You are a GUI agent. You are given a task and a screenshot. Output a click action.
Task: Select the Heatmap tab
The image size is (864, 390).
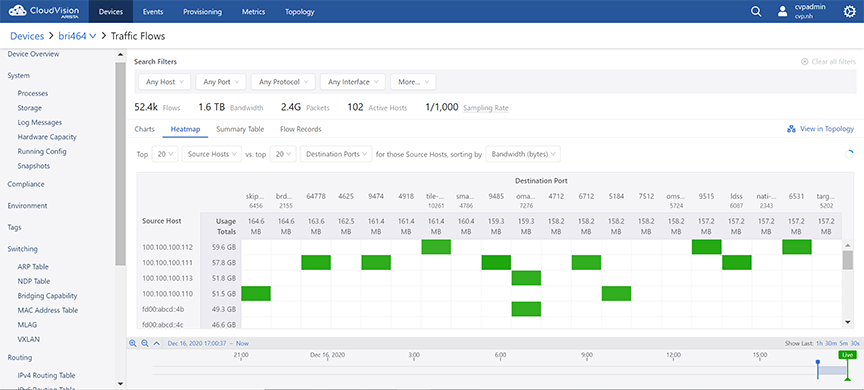[185, 129]
